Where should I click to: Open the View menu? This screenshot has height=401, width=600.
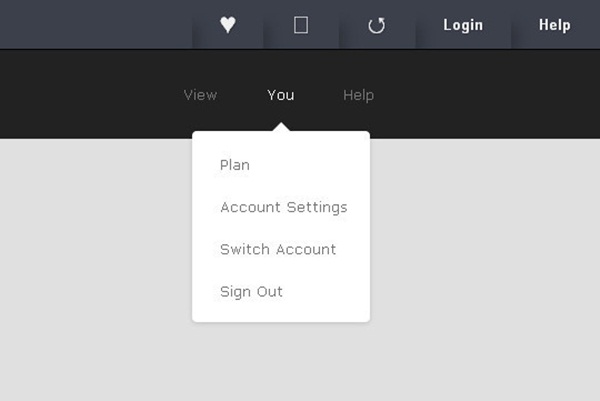(200, 95)
